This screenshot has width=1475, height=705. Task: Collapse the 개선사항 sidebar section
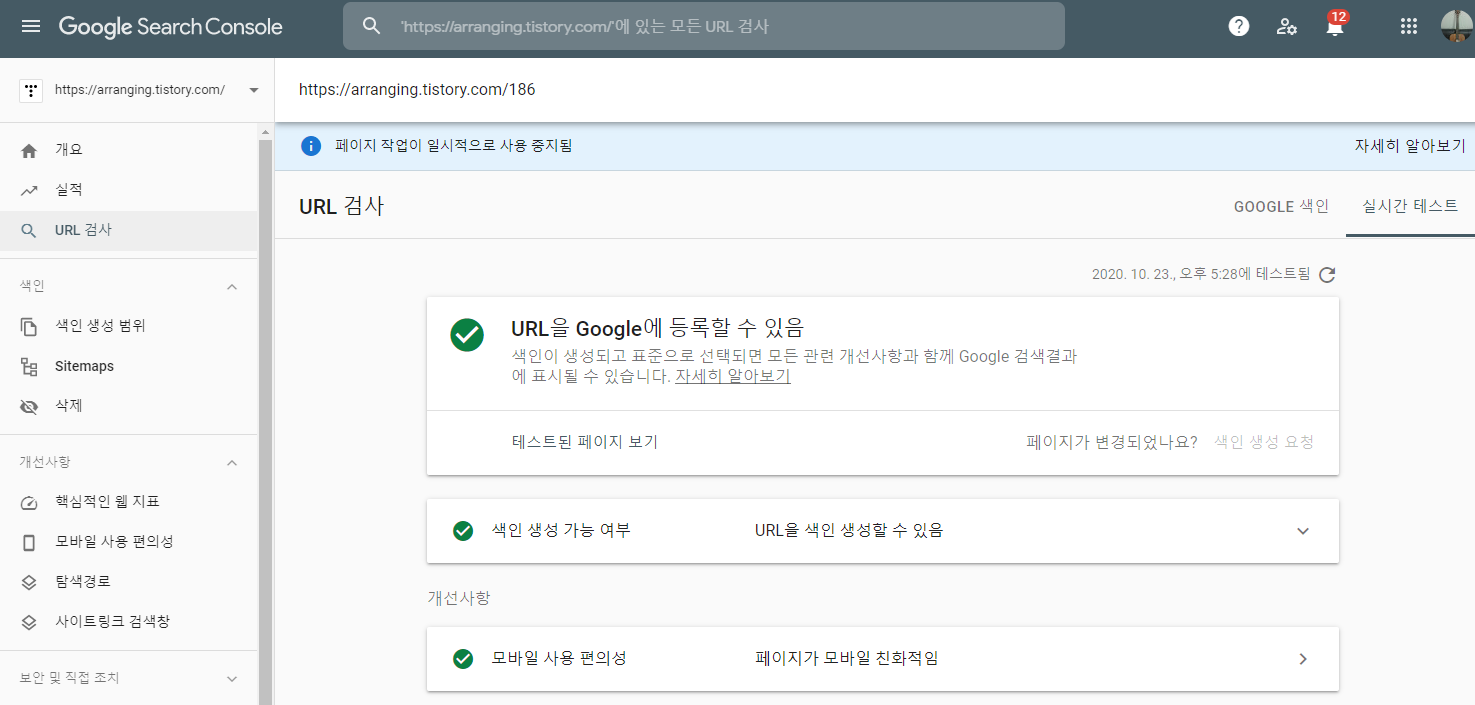pos(232,463)
